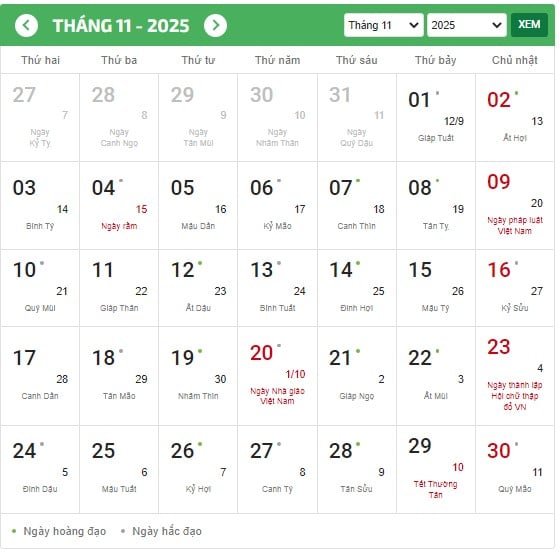Select day 09 Ngày pháp luật Việt Nam
Viewport: 559px width, 554px height.
515,205
